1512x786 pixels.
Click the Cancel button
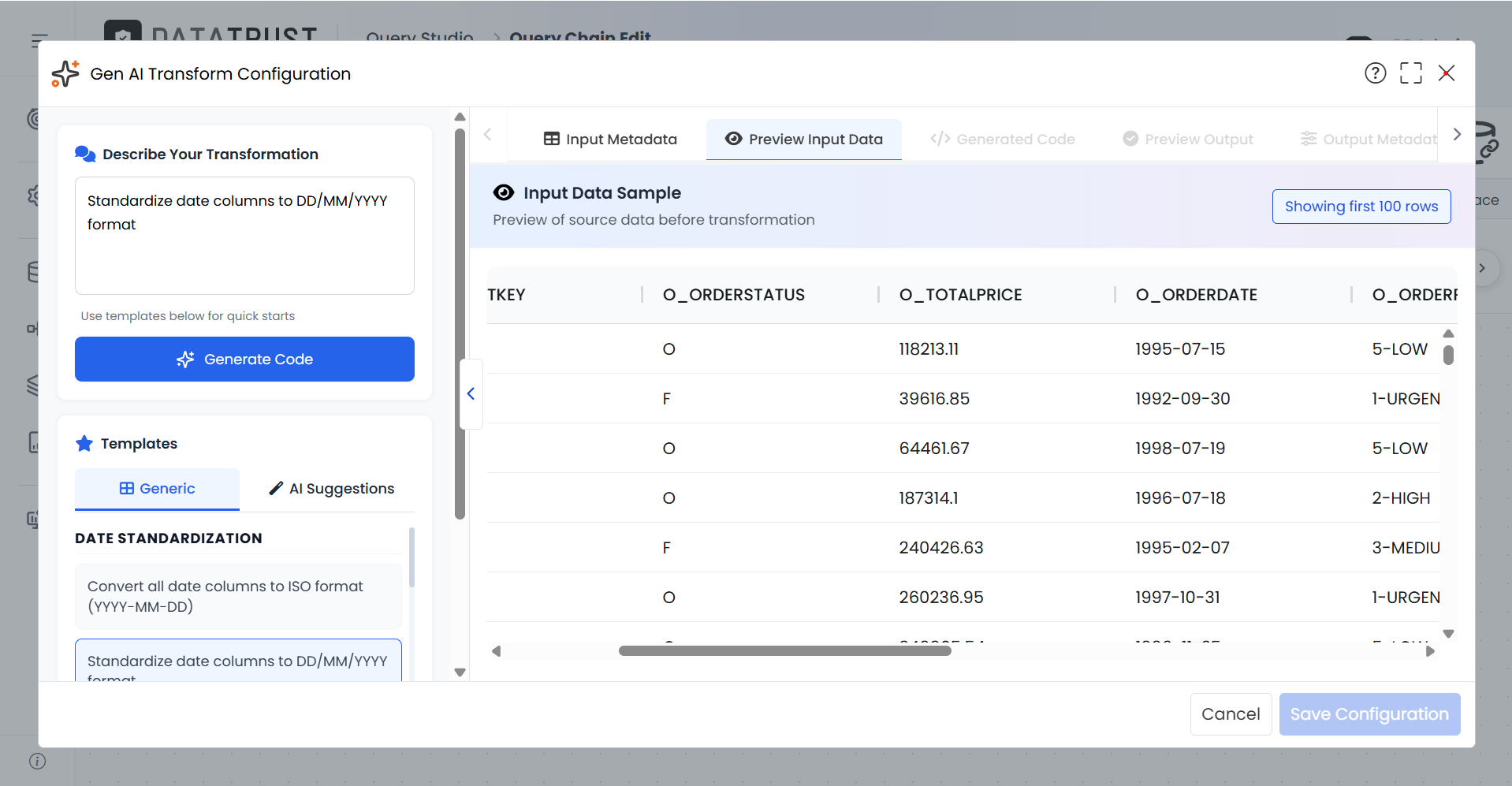pos(1231,714)
